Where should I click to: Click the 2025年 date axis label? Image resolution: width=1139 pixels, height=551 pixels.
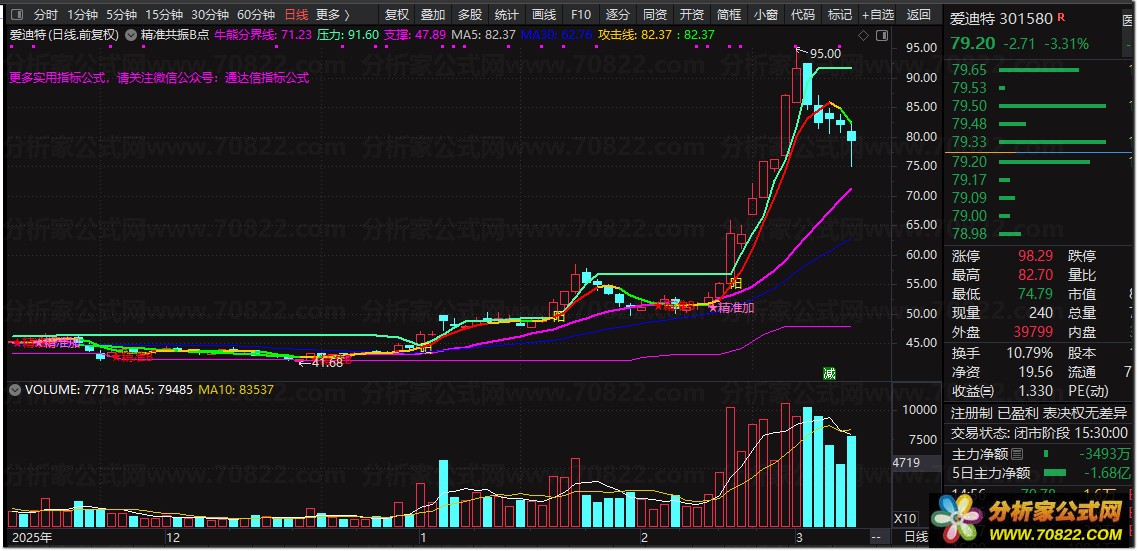[33, 537]
